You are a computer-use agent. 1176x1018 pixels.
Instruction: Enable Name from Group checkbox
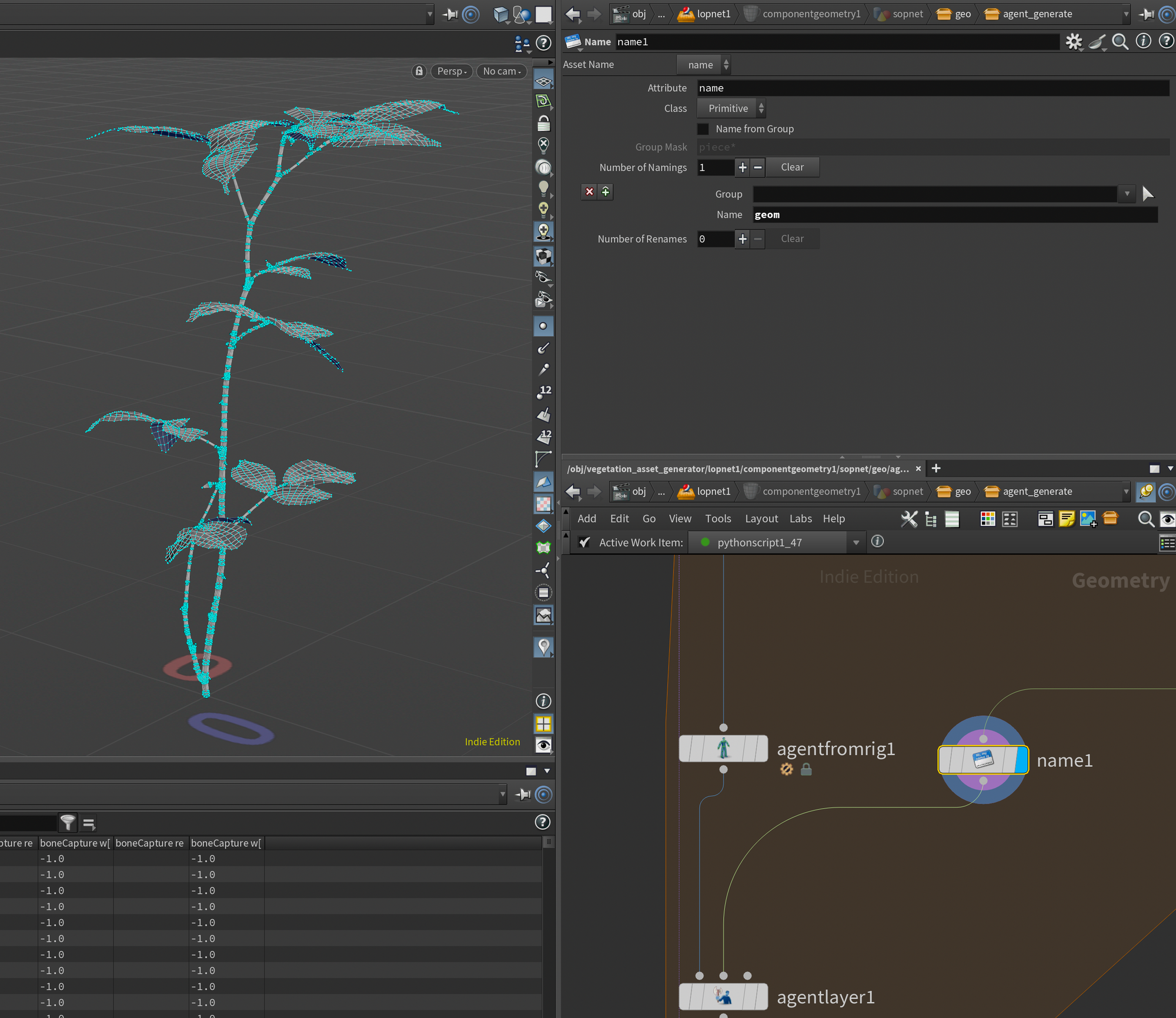pos(703,129)
